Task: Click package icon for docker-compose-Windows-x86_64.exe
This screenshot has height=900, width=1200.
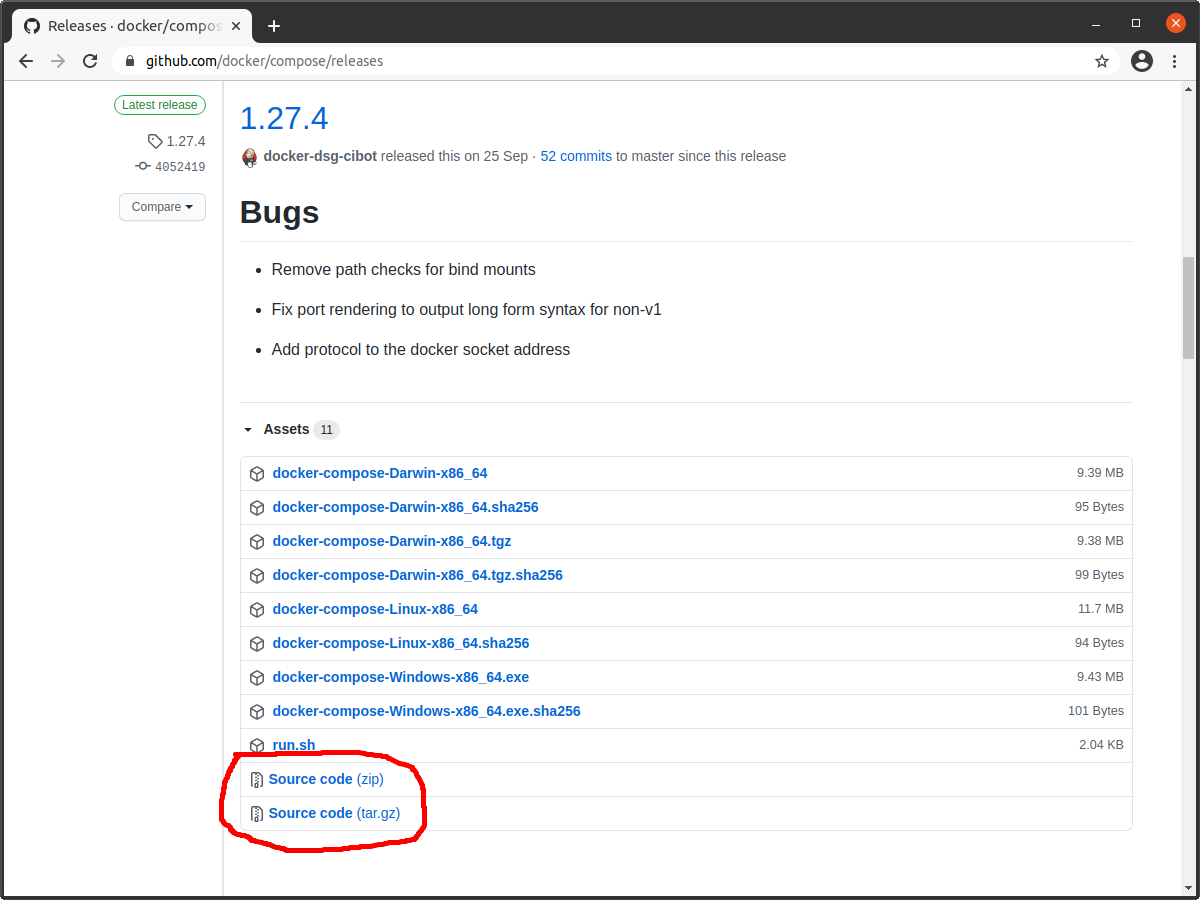Action: tap(257, 678)
